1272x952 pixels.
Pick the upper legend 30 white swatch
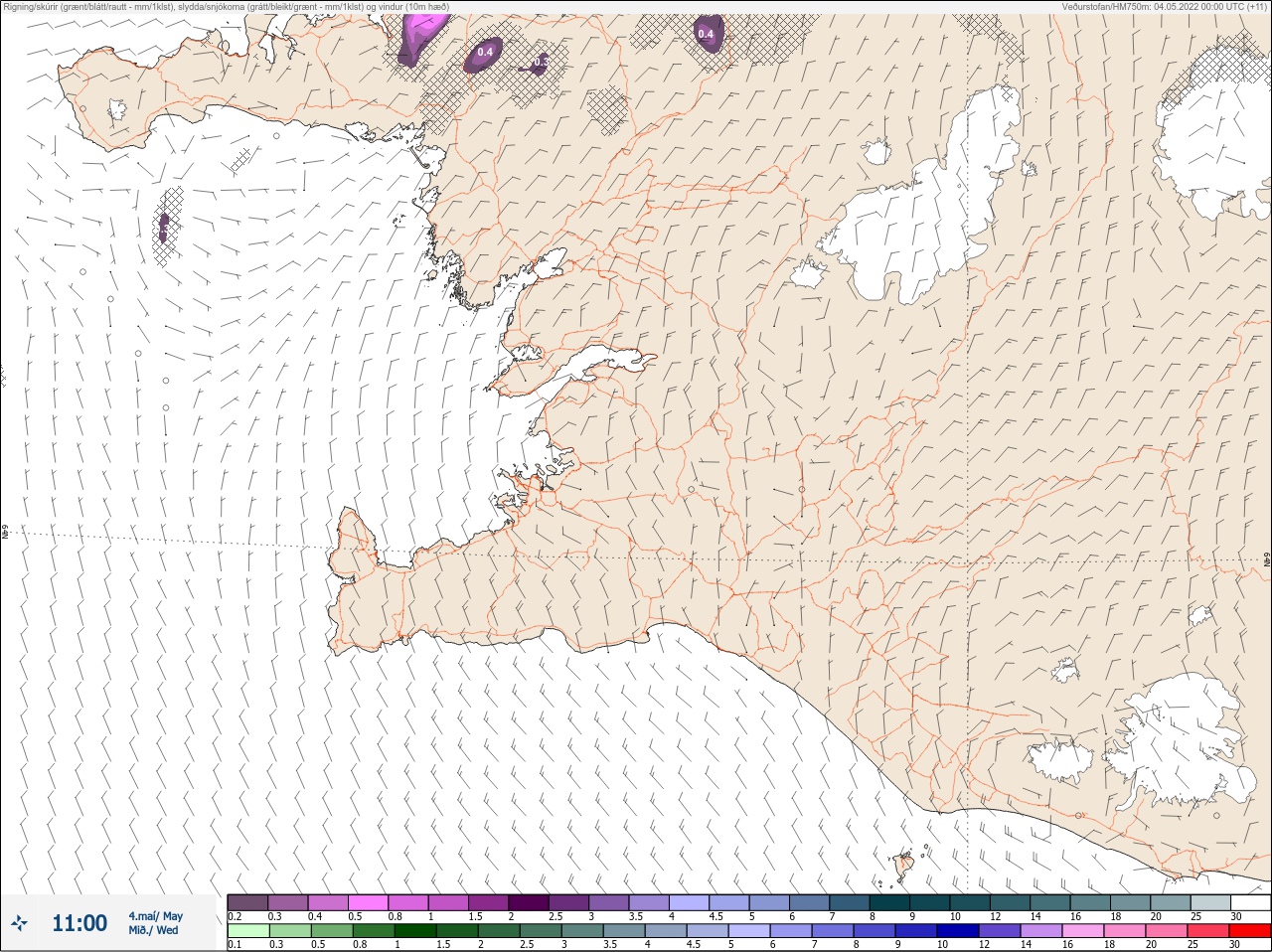(1250, 902)
